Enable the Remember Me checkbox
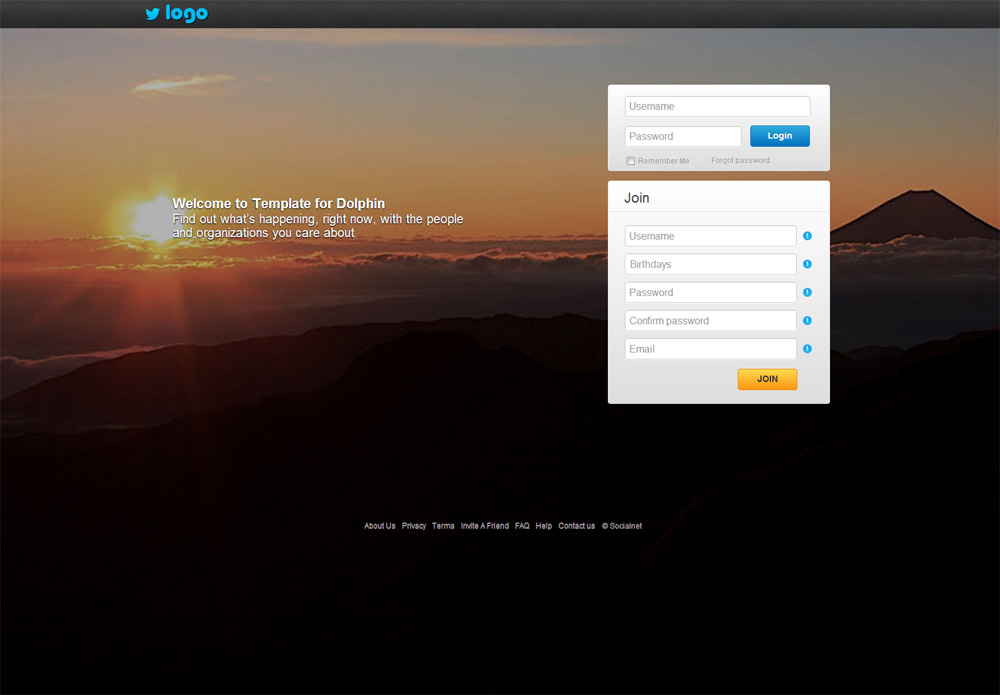The height and width of the screenshot is (695, 1000). (631, 161)
